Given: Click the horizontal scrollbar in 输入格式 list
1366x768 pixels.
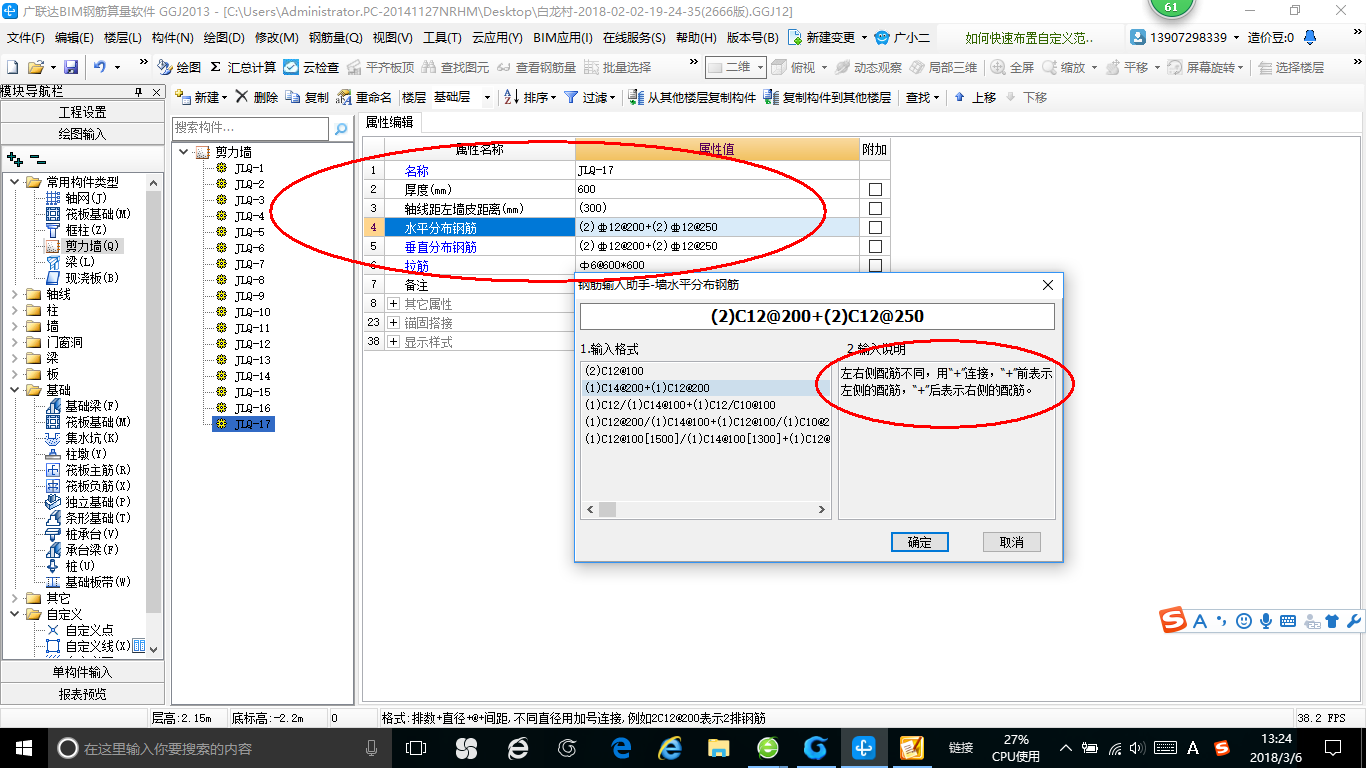Looking at the screenshot, I should point(705,510).
